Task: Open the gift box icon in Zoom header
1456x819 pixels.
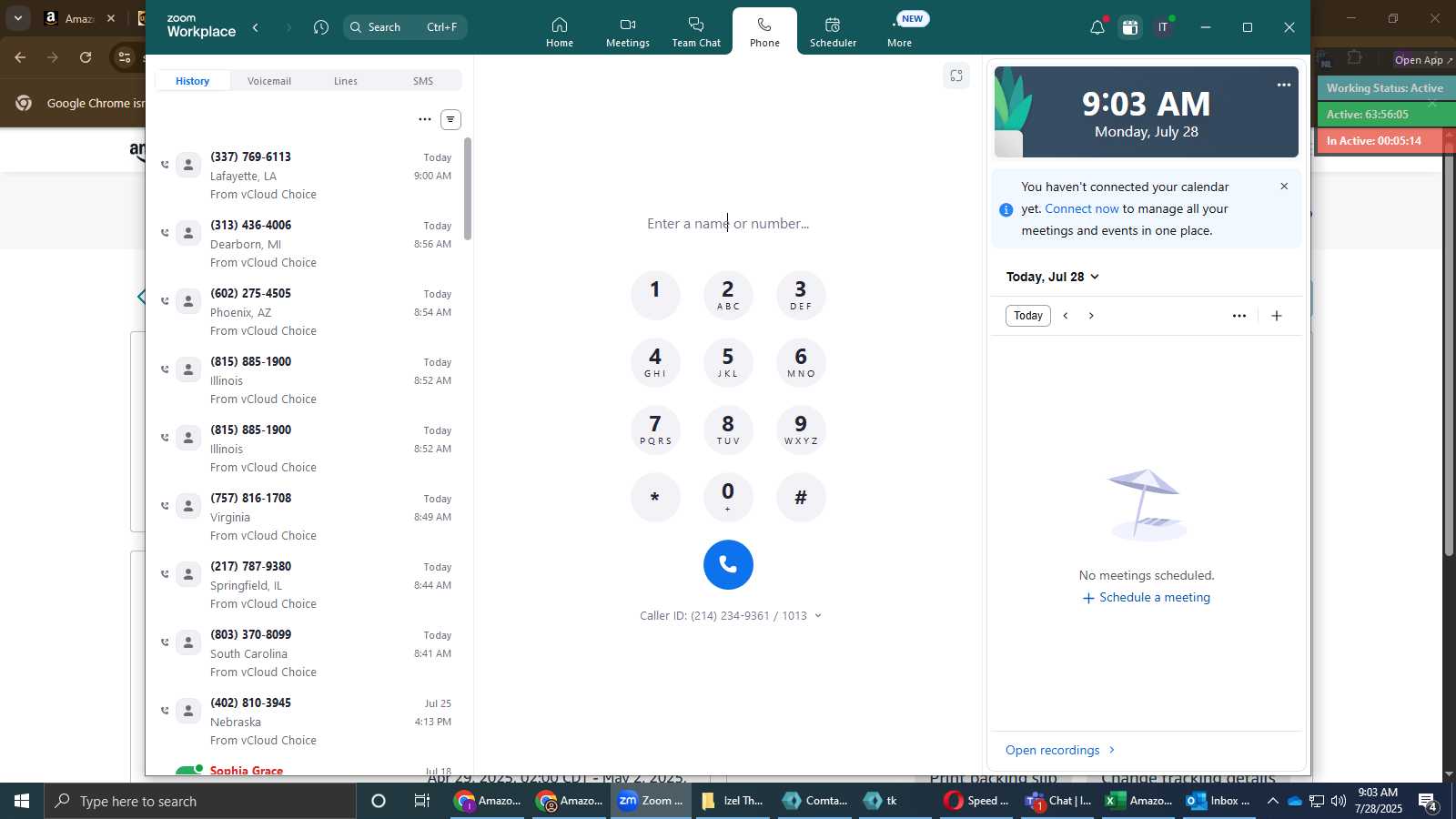Action: [x=1130, y=27]
